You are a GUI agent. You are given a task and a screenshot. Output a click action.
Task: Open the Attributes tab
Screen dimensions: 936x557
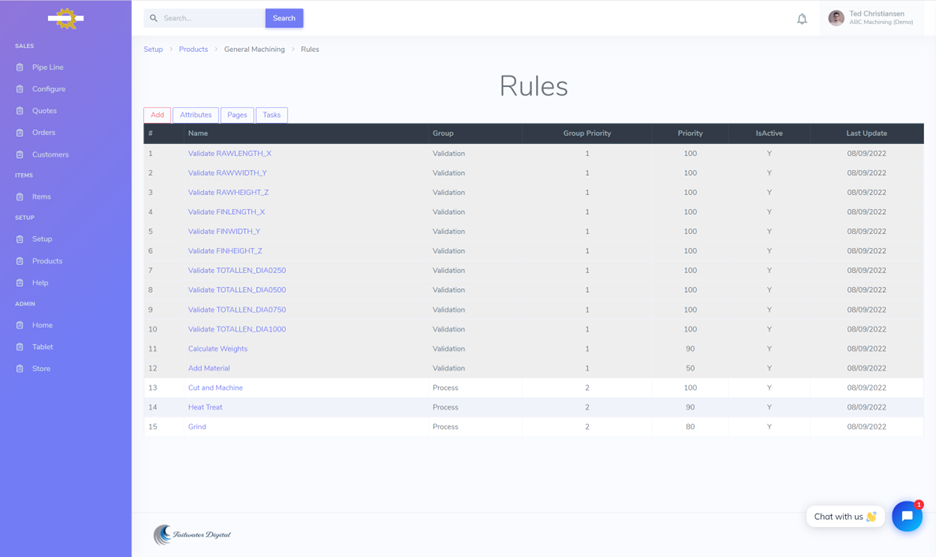tap(195, 115)
